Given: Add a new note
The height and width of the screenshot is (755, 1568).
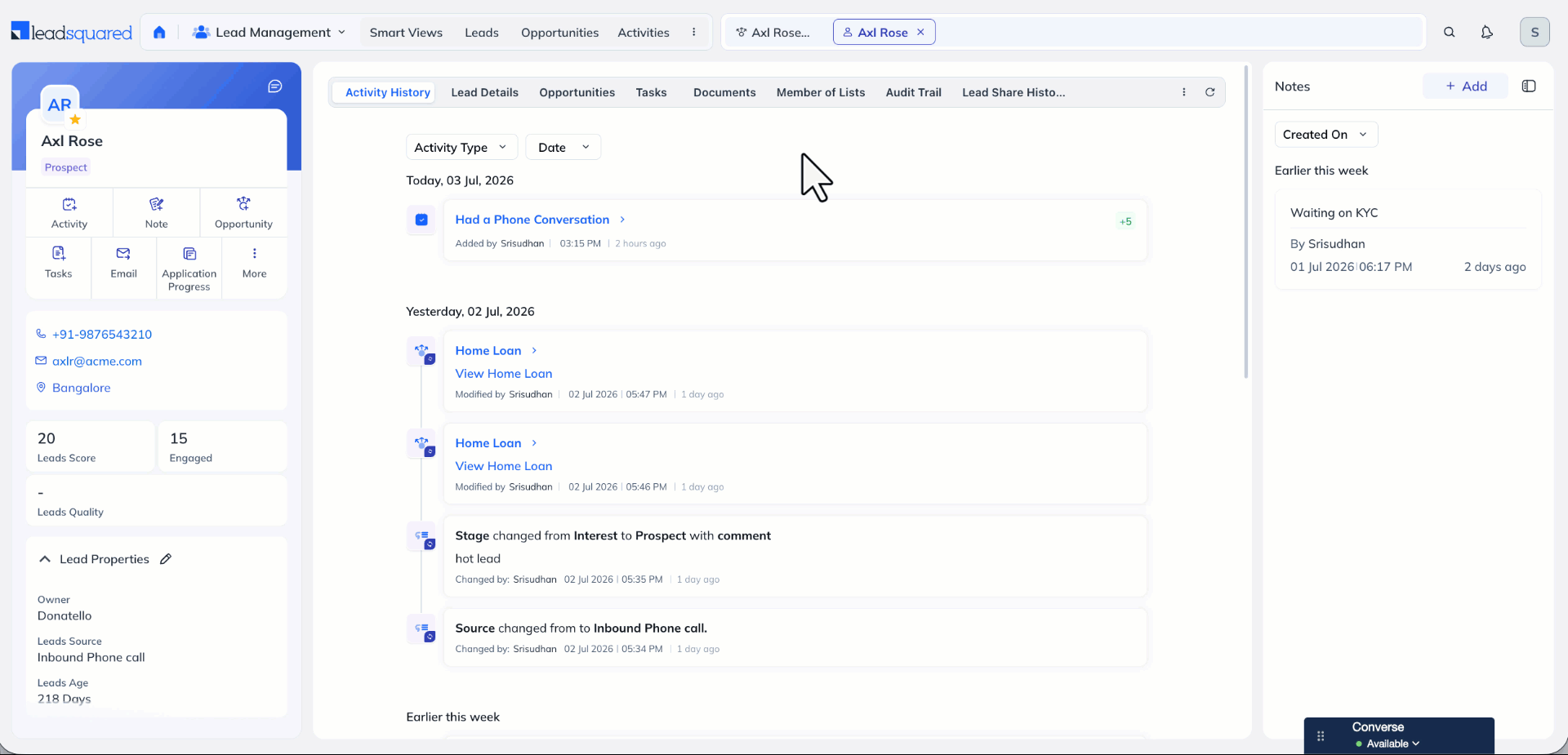Looking at the screenshot, I should [1465, 86].
